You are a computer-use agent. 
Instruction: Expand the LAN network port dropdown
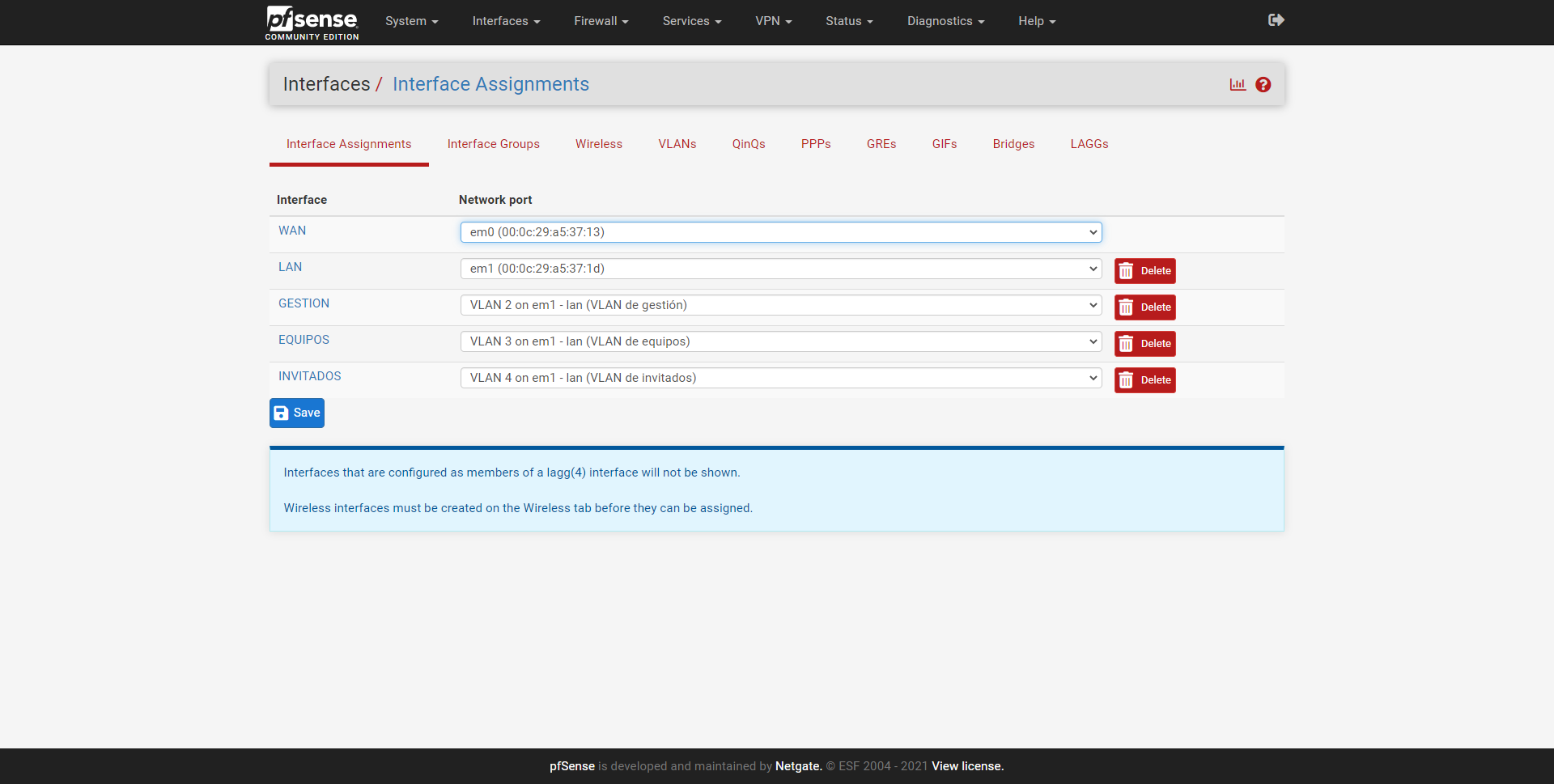(781, 269)
